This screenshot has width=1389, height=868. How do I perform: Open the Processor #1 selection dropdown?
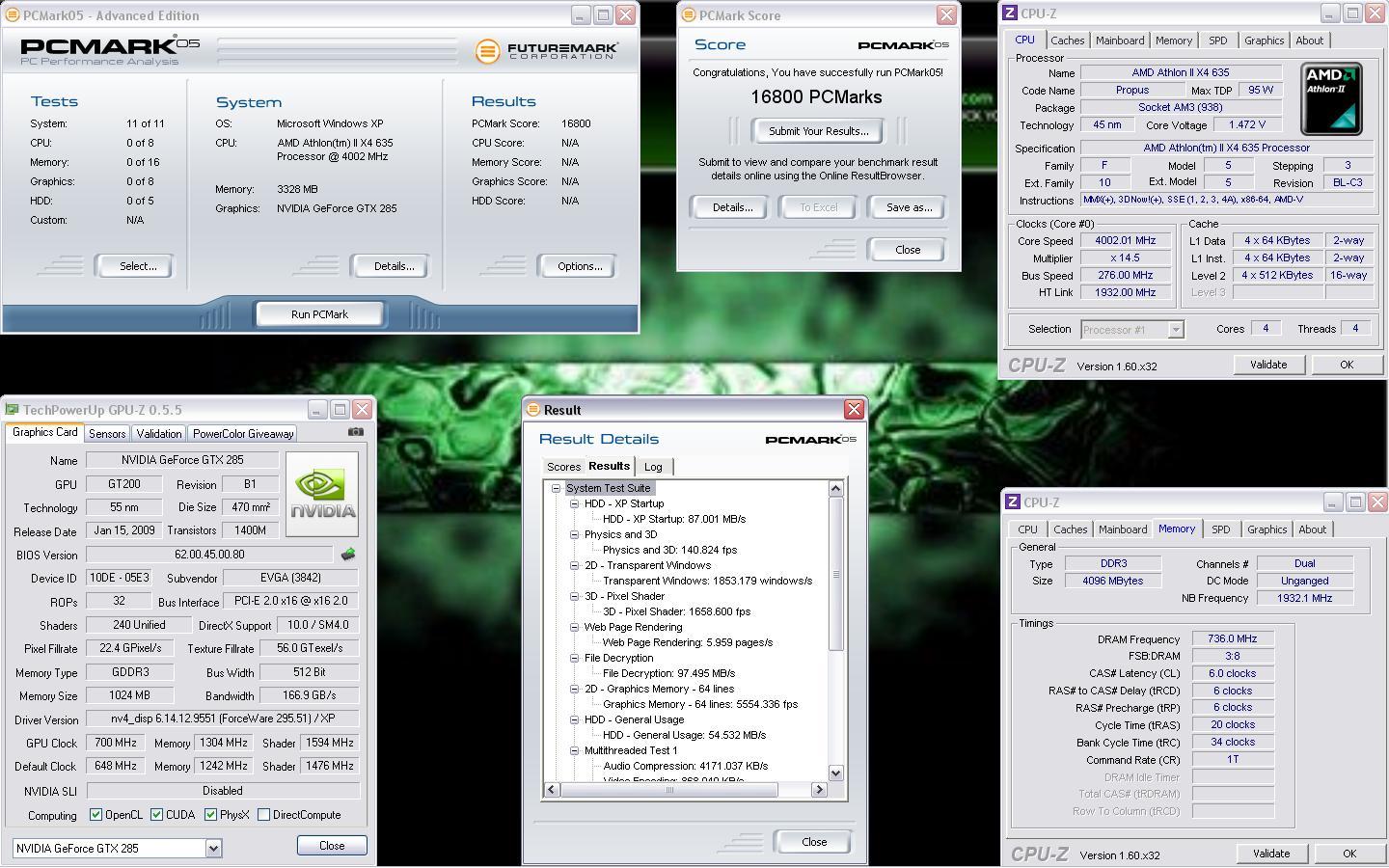[1175, 330]
